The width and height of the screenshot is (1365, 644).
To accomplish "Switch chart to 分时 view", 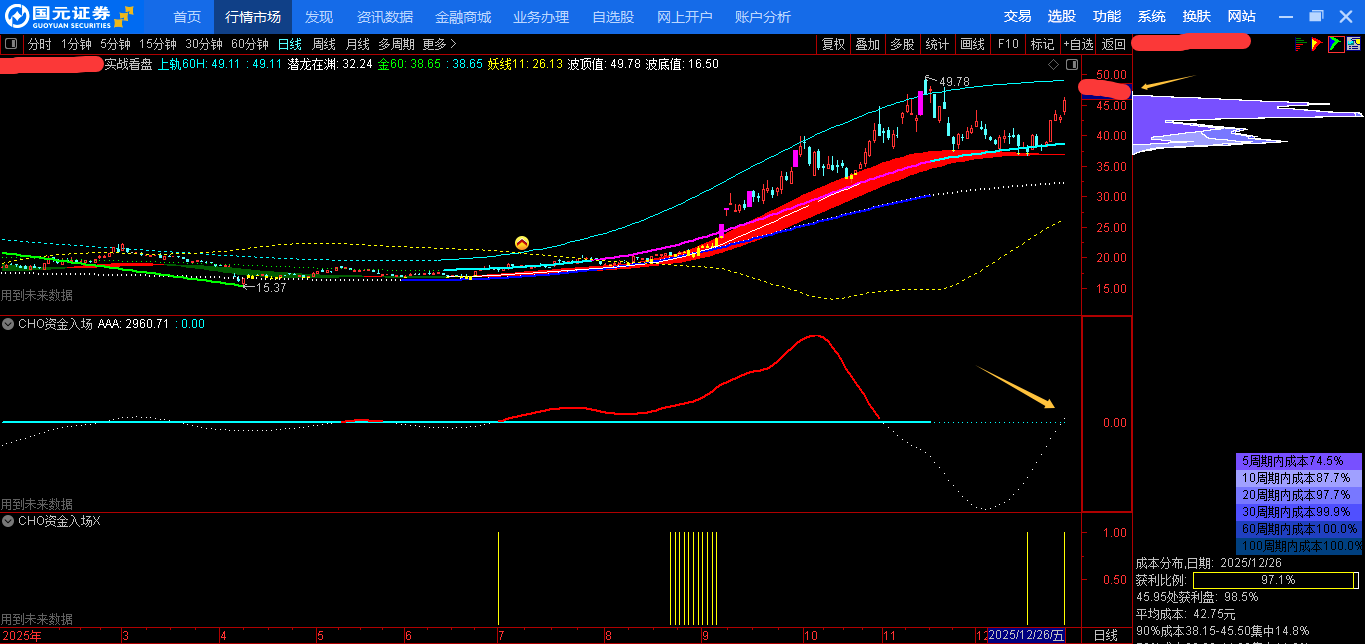I will pos(39,44).
